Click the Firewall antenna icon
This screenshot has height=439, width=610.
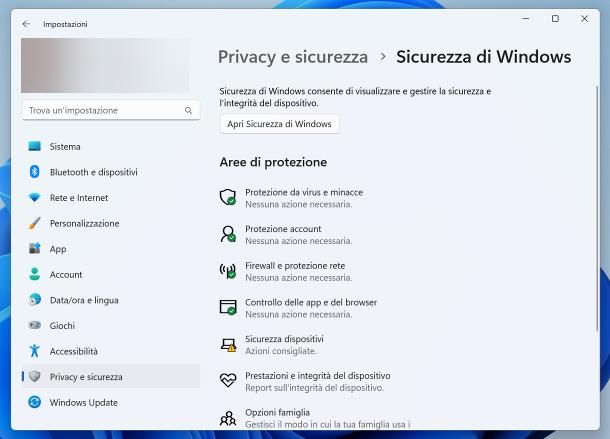228,270
